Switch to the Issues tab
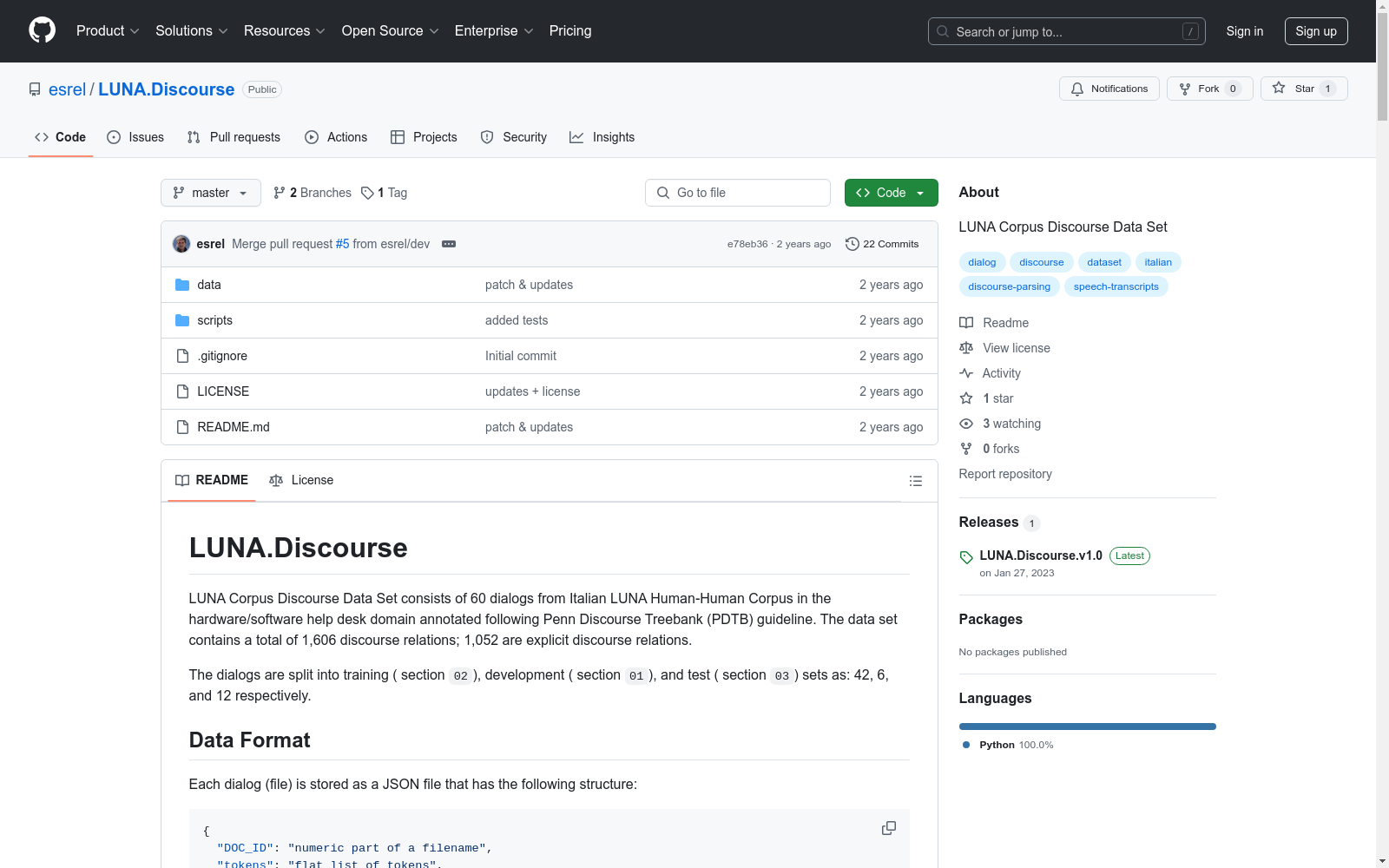 point(135,137)
